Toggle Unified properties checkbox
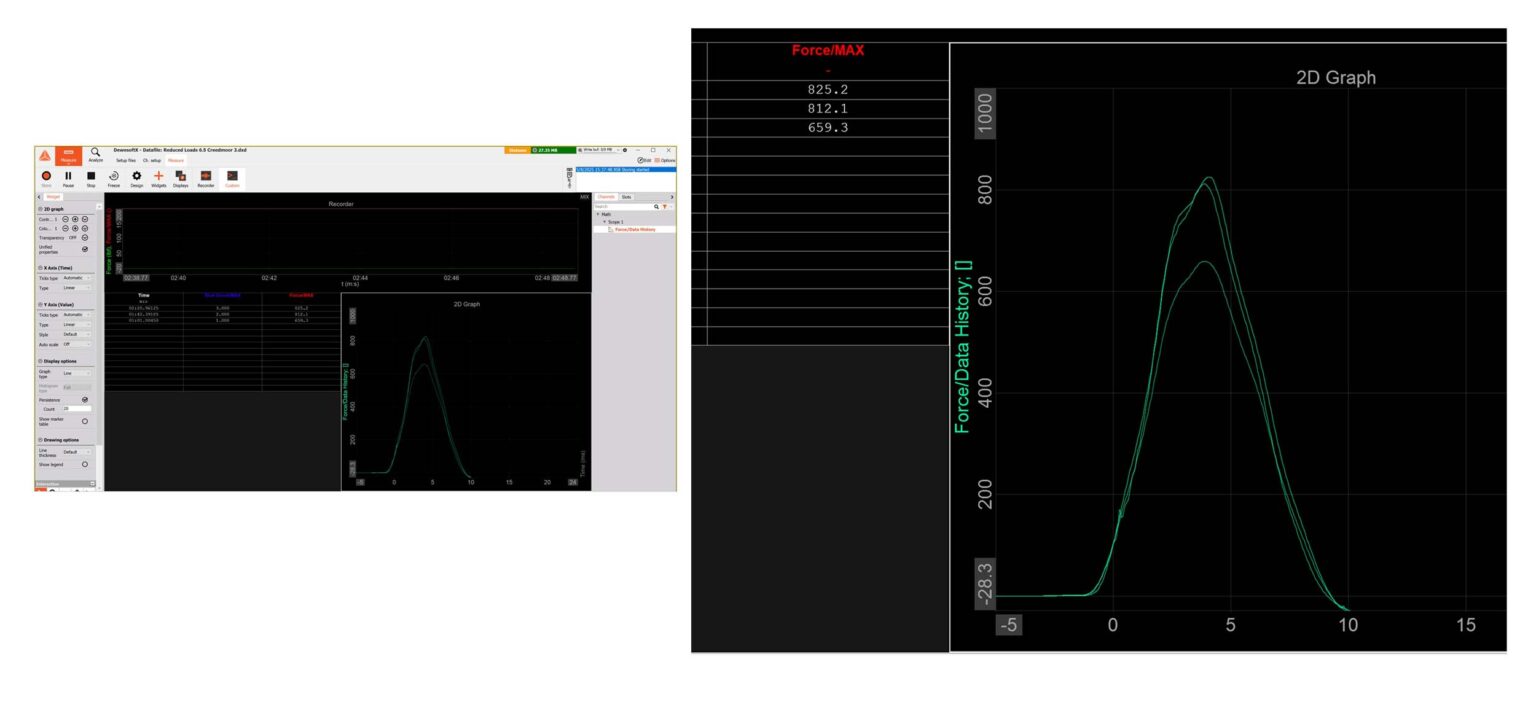Viewport: 1536px width, 705px height. [85, 249]
